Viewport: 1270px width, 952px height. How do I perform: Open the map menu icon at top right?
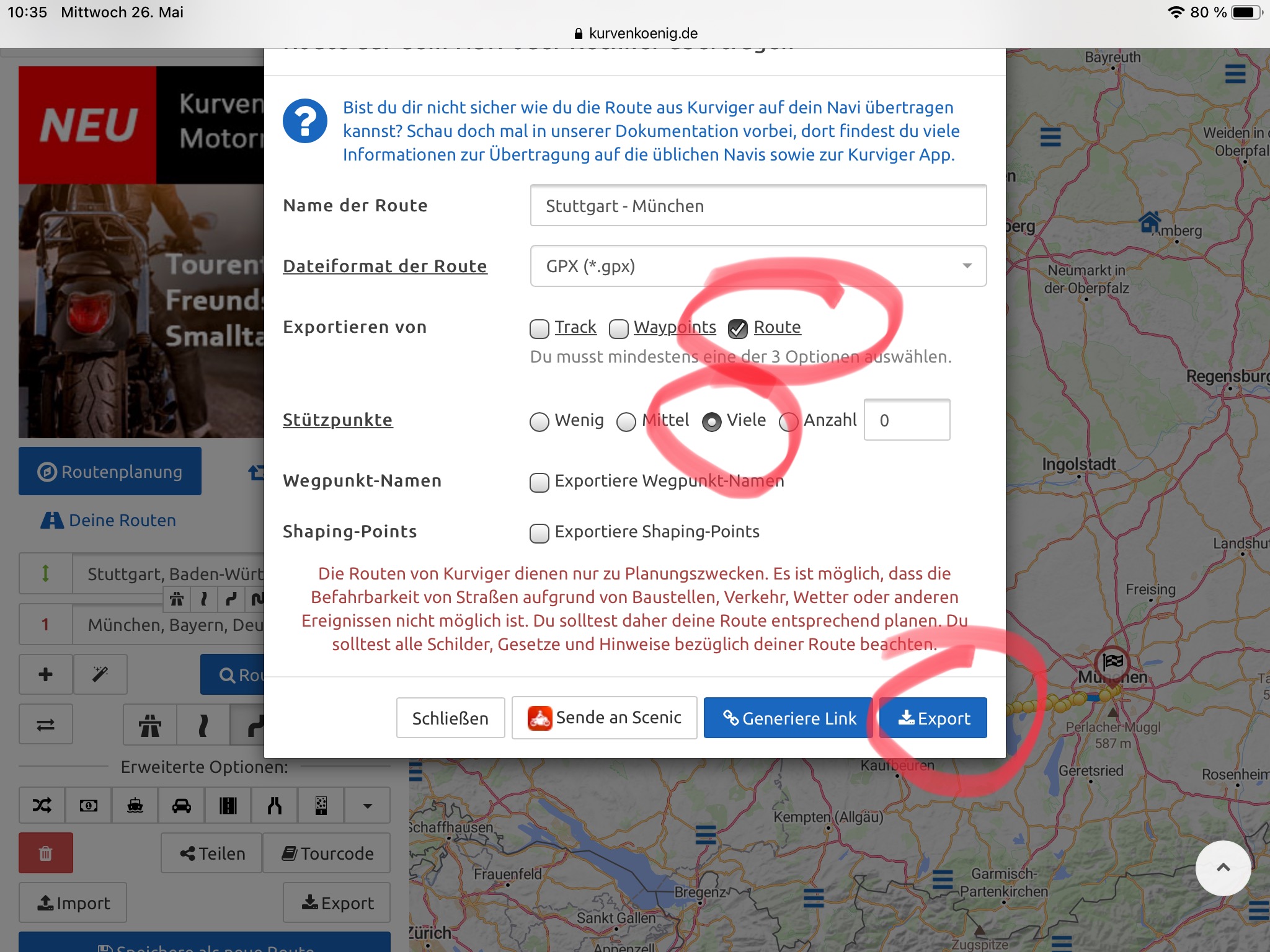[1235, 74]
